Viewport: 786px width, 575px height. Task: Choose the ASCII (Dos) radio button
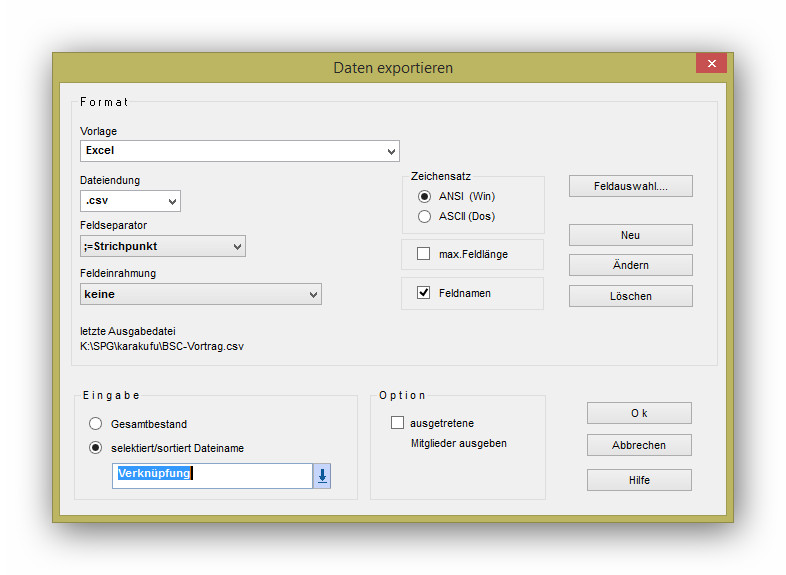pos(425,216)
